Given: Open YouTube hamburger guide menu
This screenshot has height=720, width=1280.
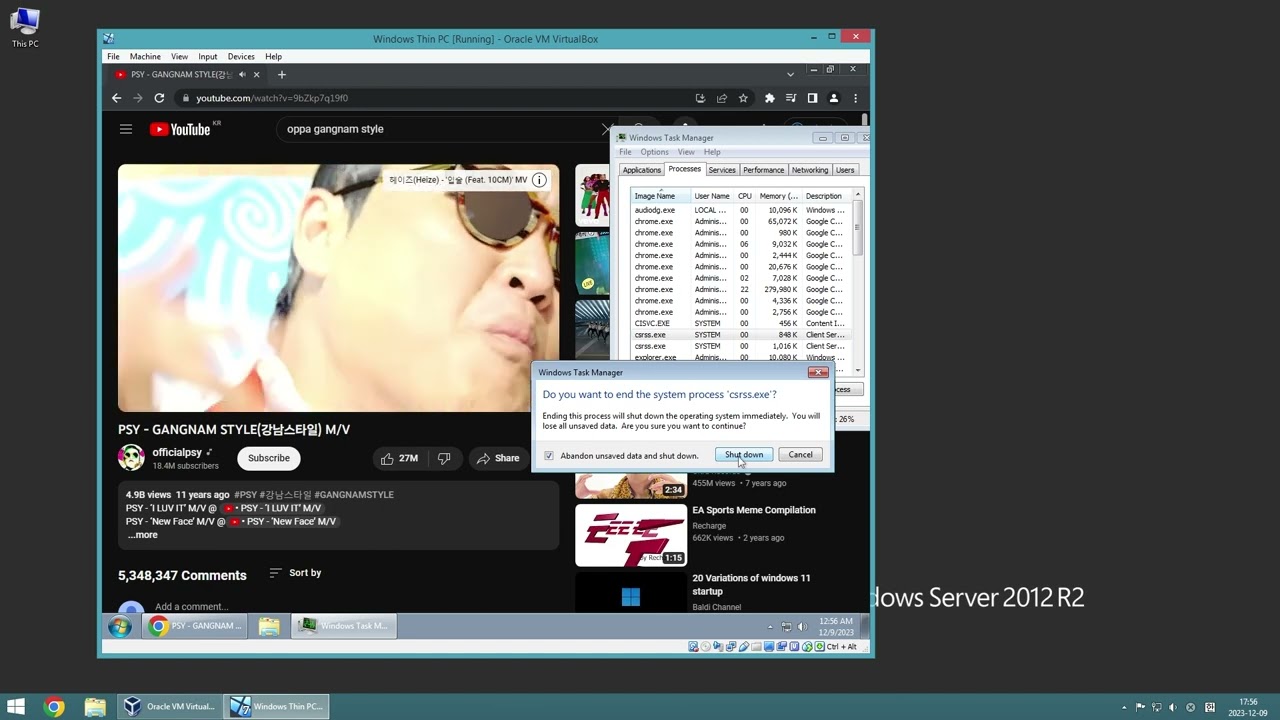Looking at the screenshot, I should (x=126, y=129).
